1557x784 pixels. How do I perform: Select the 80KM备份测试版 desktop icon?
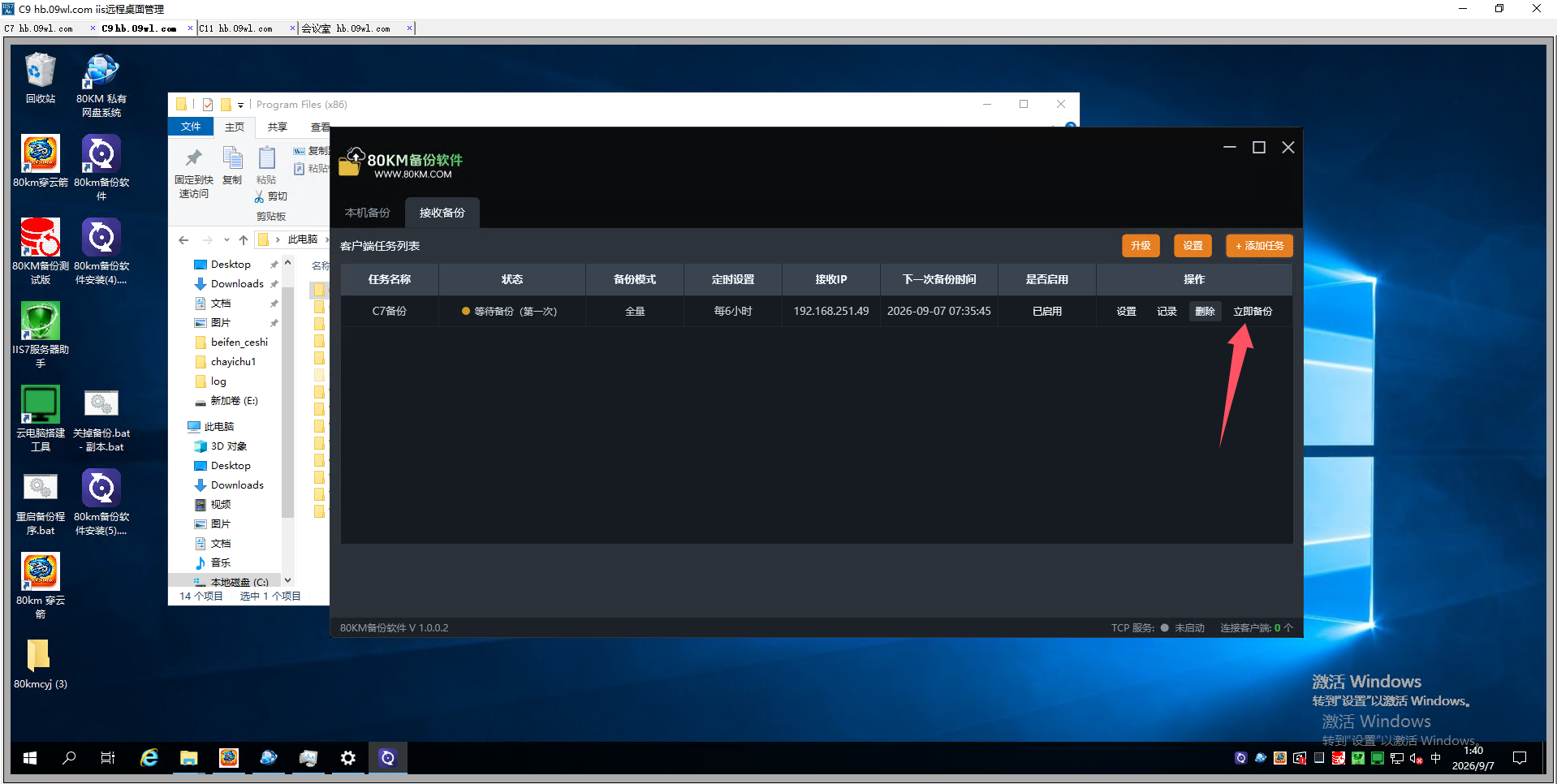40,252
